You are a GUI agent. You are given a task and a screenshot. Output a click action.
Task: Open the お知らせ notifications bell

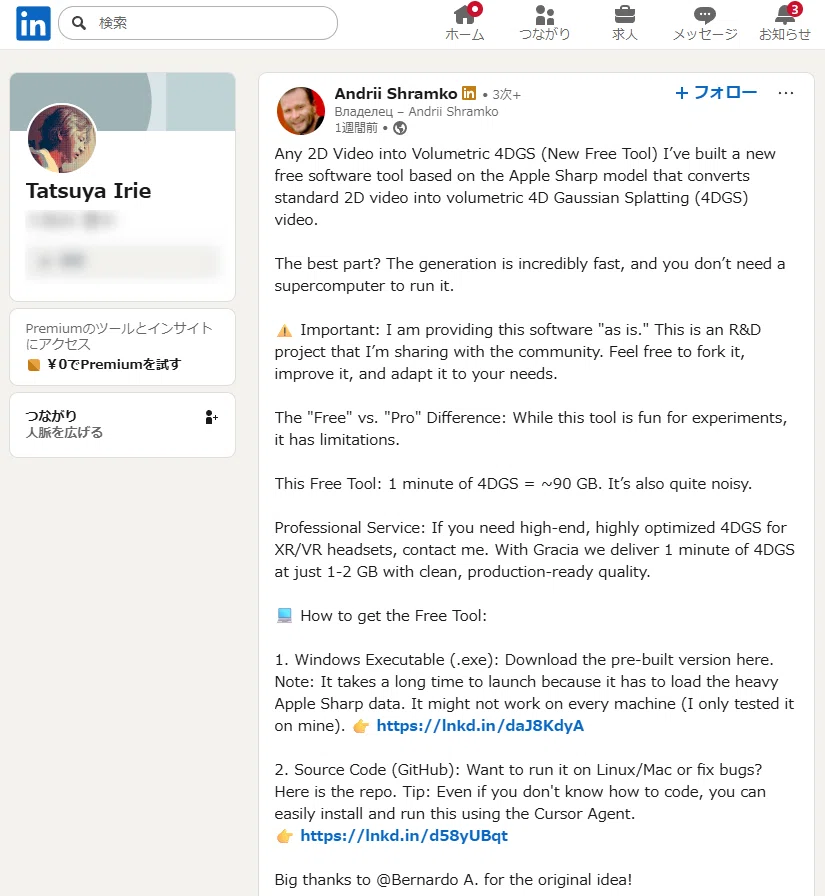coord(786,14)
